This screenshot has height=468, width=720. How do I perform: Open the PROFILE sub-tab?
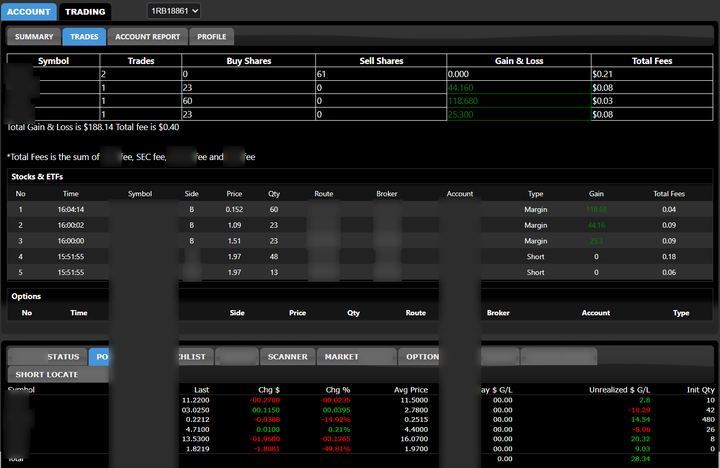(x=212, y=37)
